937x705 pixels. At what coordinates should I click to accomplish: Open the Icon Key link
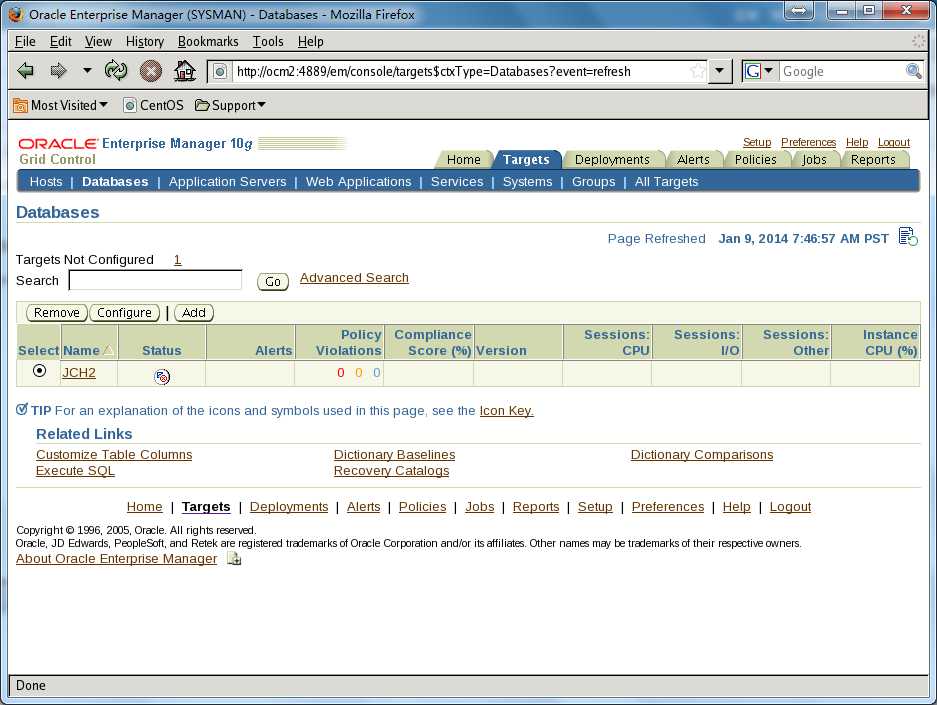tap(507, 411)
